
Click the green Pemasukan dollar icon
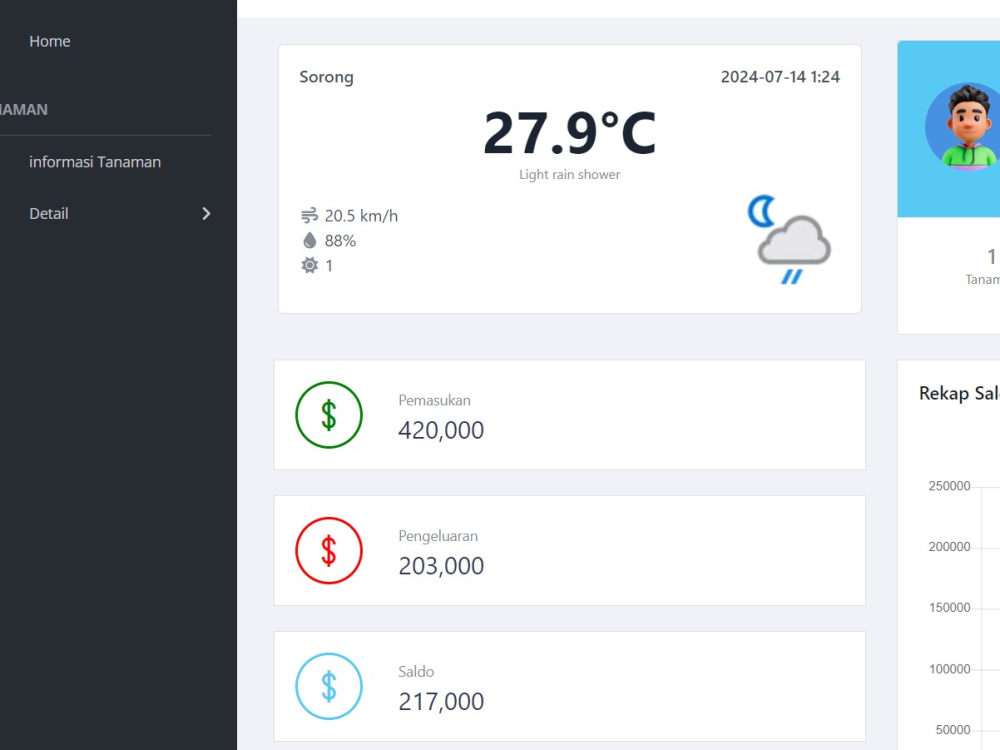[x=329, y=415]
